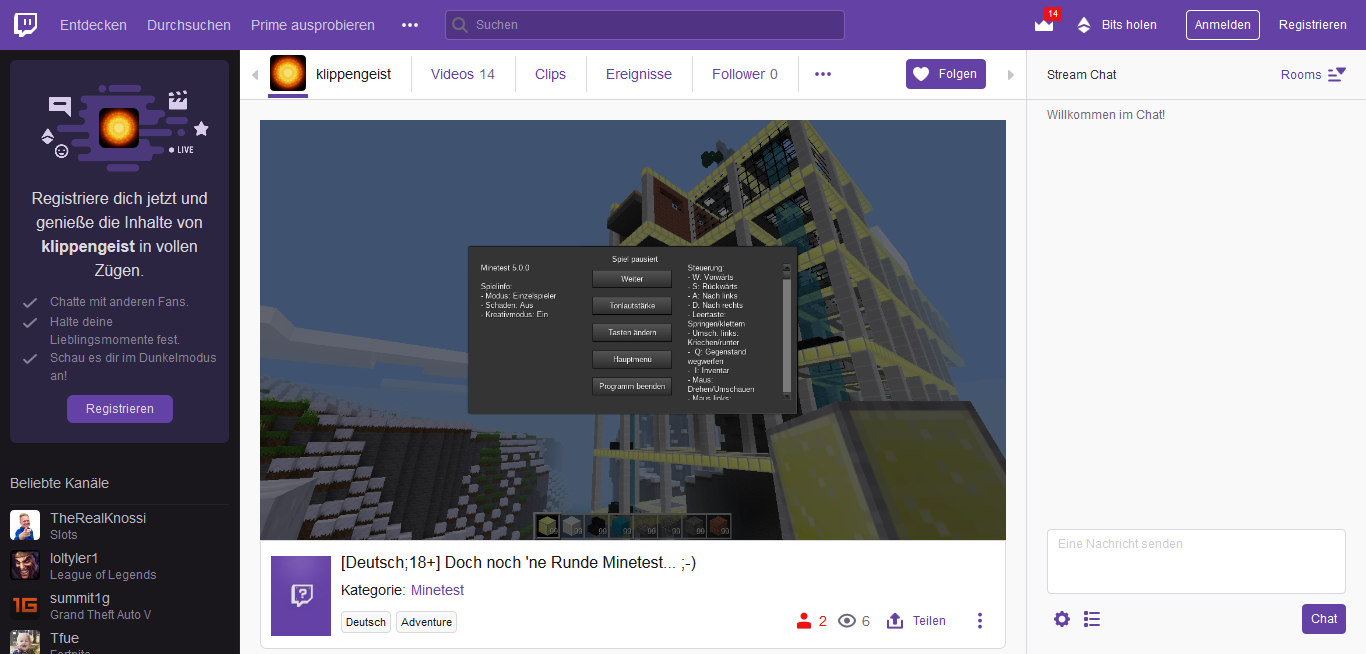Click loltyler1 avatar thumbnail
Viewport: 1366px width, 654px height.
point(25,565)
